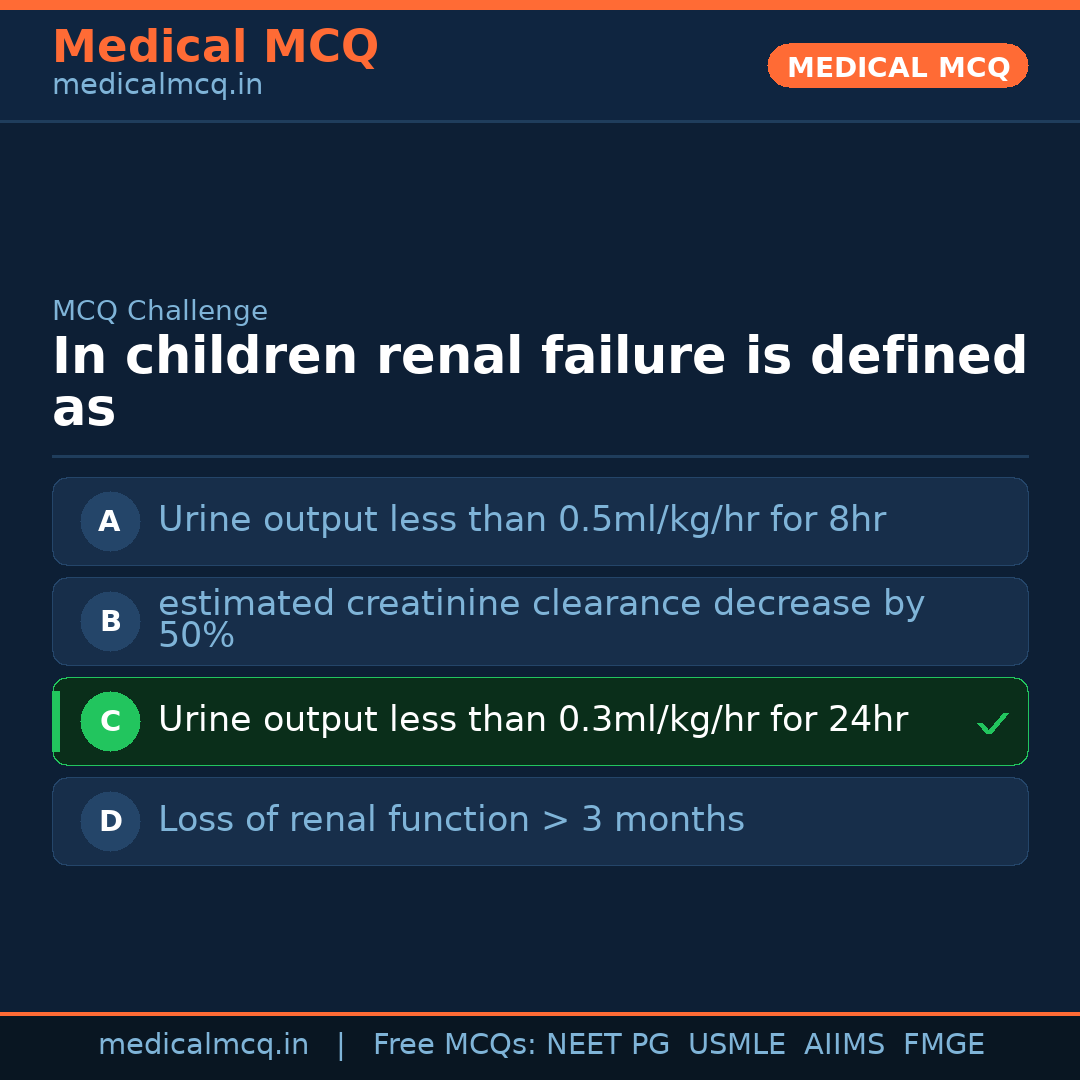Click the green checkmark on option C
The height and width of the screenshot is (1080, 1080).
point(992,723)
